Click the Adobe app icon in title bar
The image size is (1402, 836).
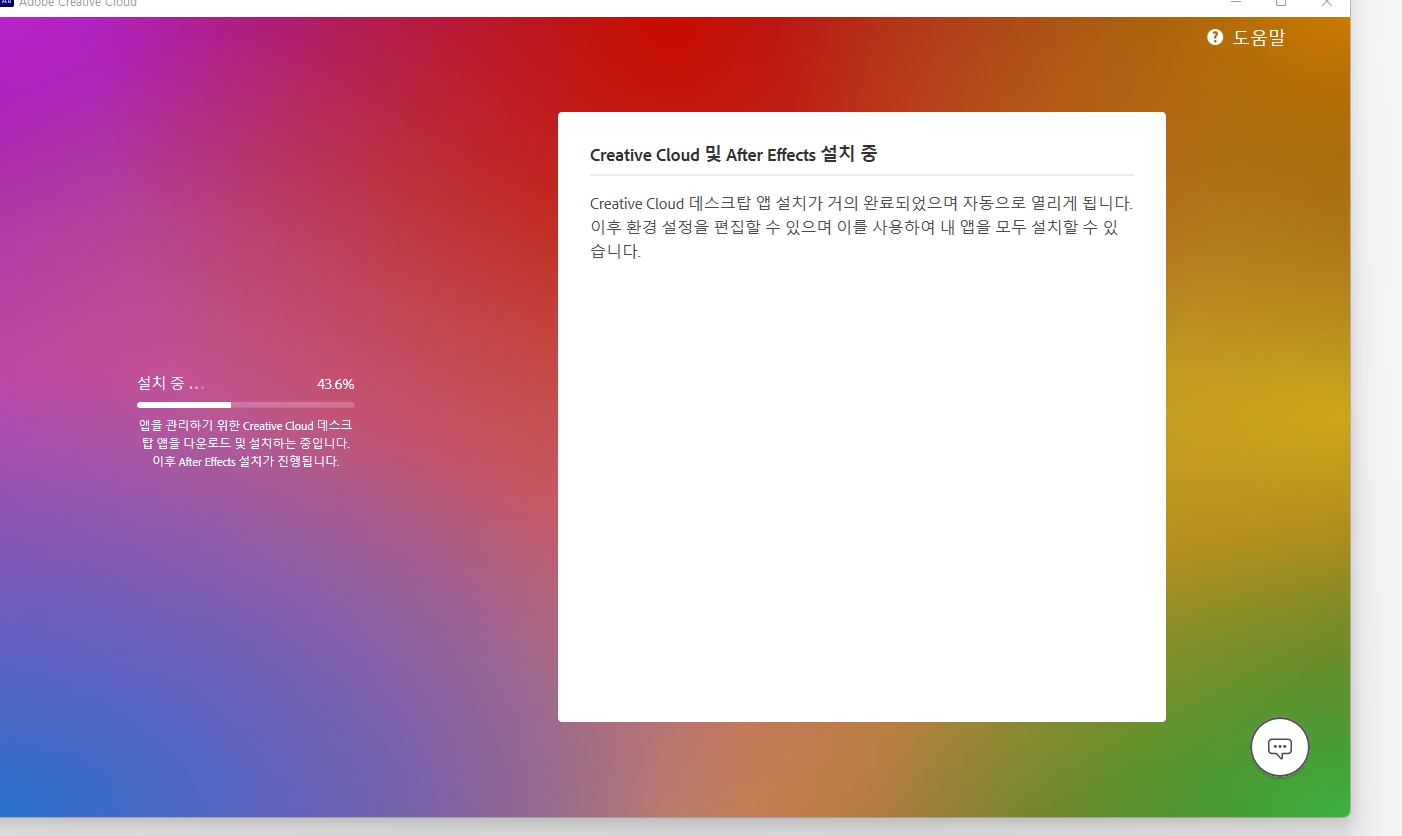click(x=6, y=3)
